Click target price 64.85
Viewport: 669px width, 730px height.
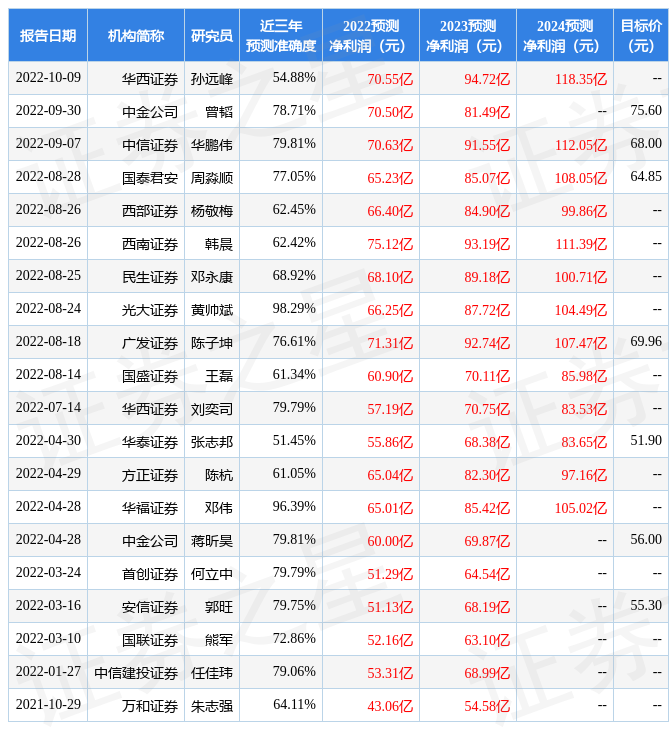[x=646, y=177]
